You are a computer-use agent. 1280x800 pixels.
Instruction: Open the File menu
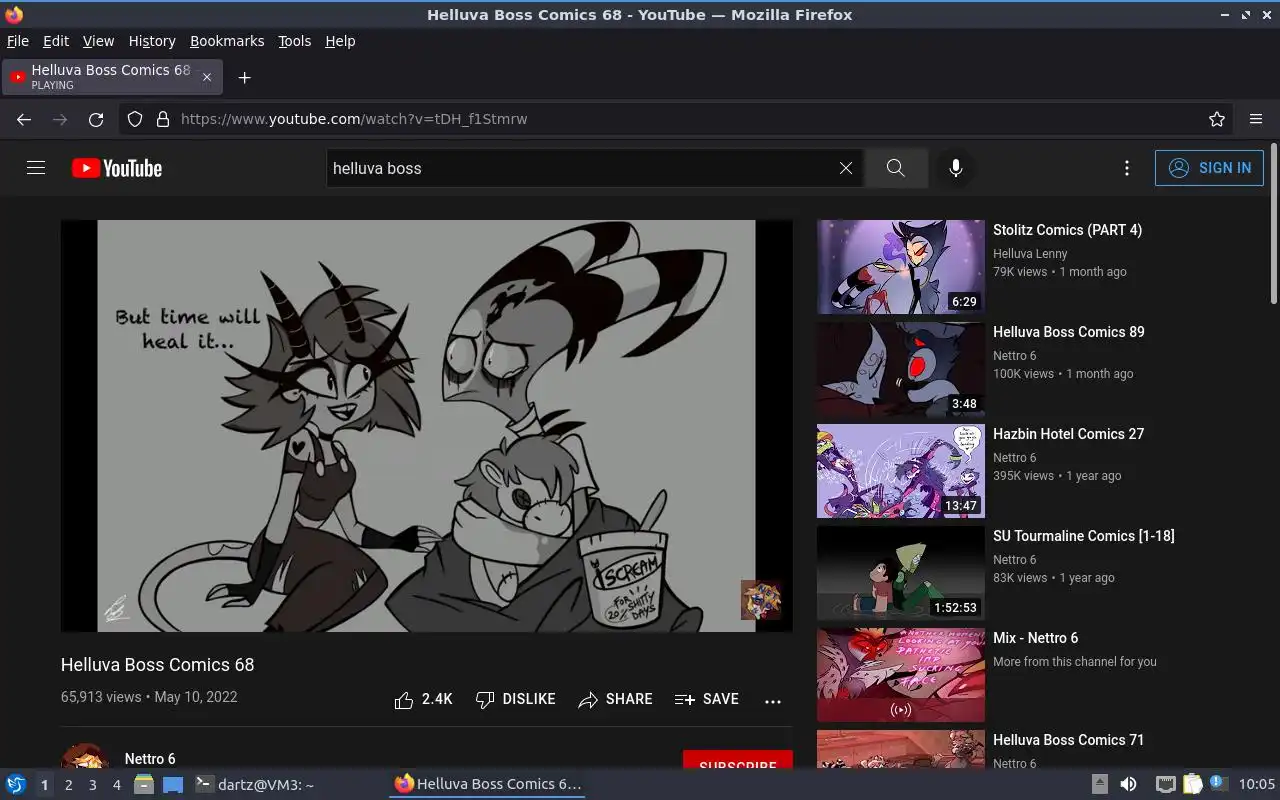pyautogui.click(x=18, y=41)
